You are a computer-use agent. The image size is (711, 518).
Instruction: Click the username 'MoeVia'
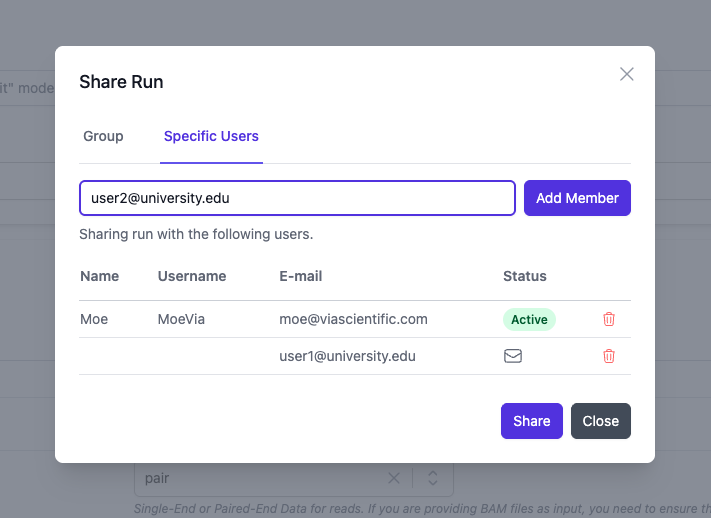(181, 319)
